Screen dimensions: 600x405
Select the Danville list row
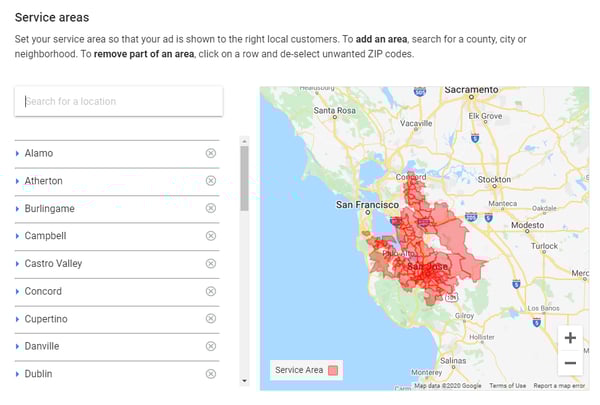117,346
